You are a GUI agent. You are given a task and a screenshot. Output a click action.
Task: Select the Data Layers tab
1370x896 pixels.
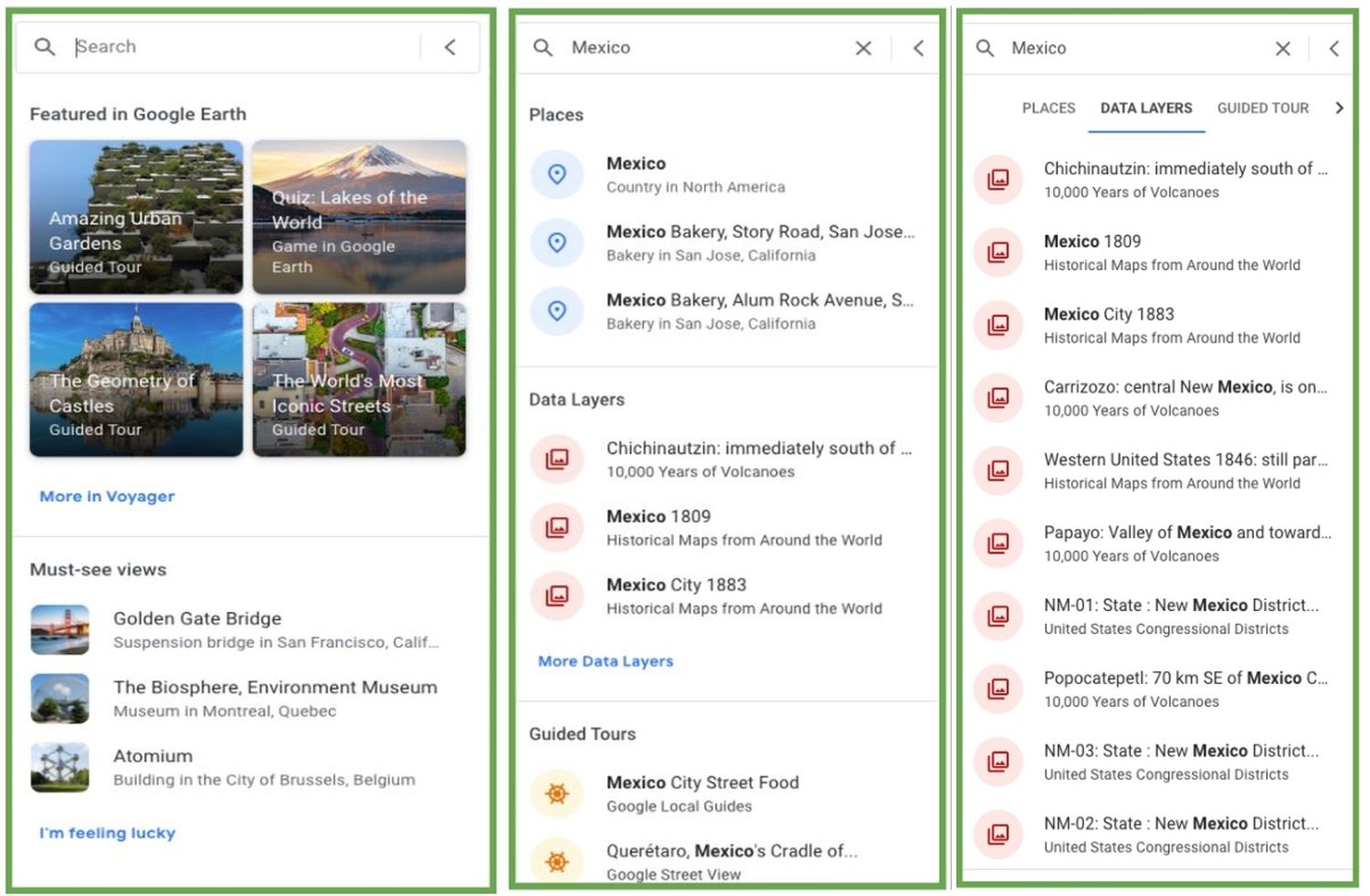tap(1145, 108)
